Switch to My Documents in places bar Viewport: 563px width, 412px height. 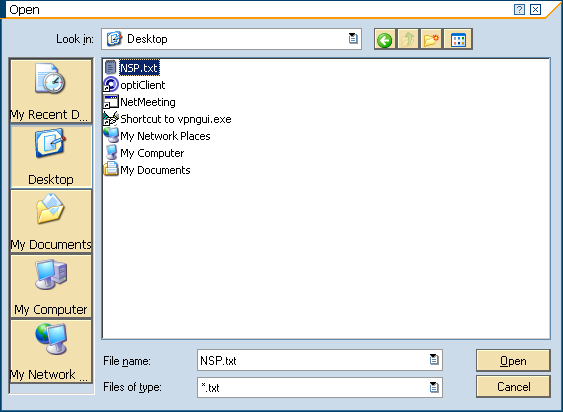point(51,221)
